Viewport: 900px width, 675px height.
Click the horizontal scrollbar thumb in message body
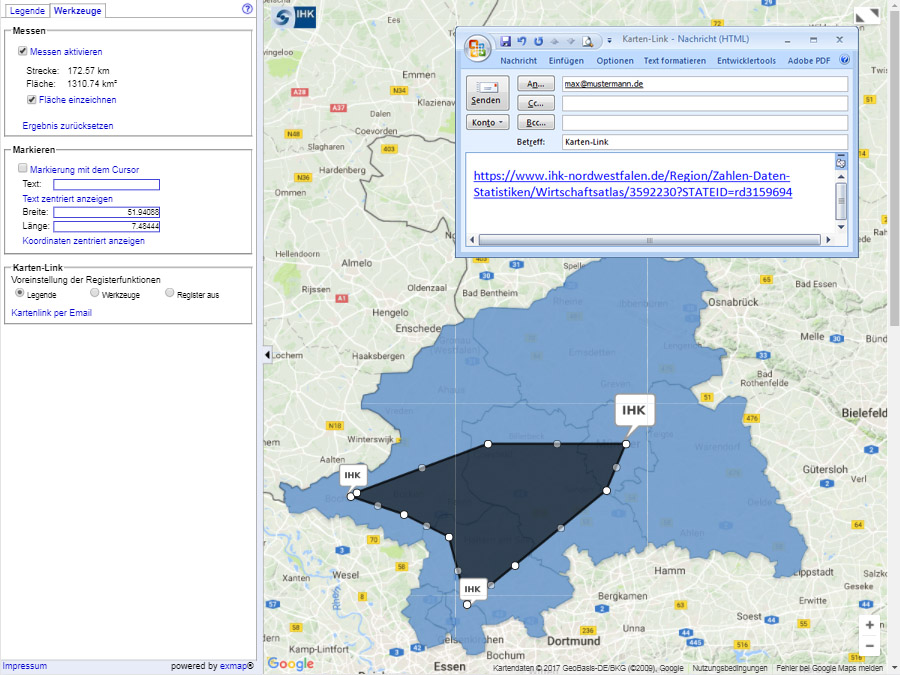point(649,240)
